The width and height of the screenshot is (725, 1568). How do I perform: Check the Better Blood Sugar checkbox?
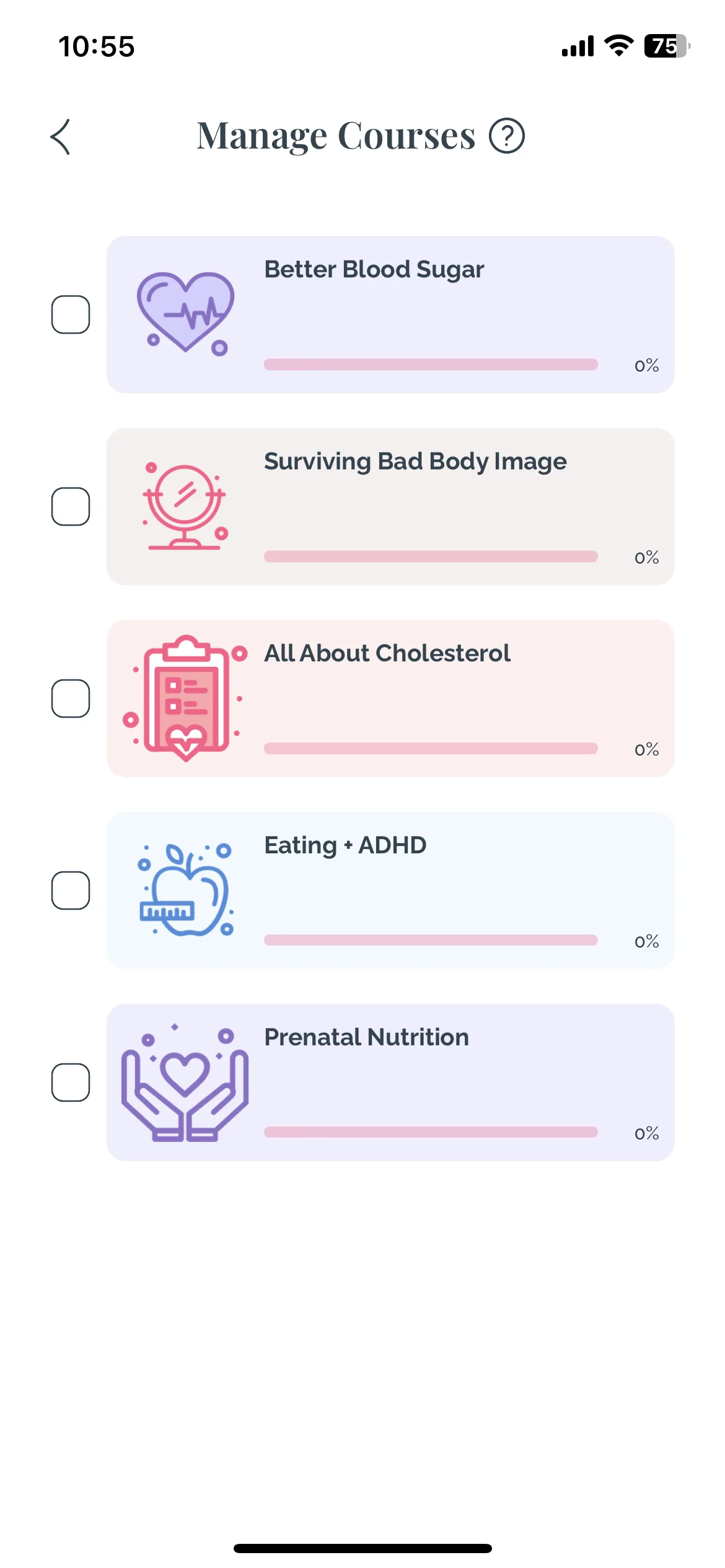71,315
